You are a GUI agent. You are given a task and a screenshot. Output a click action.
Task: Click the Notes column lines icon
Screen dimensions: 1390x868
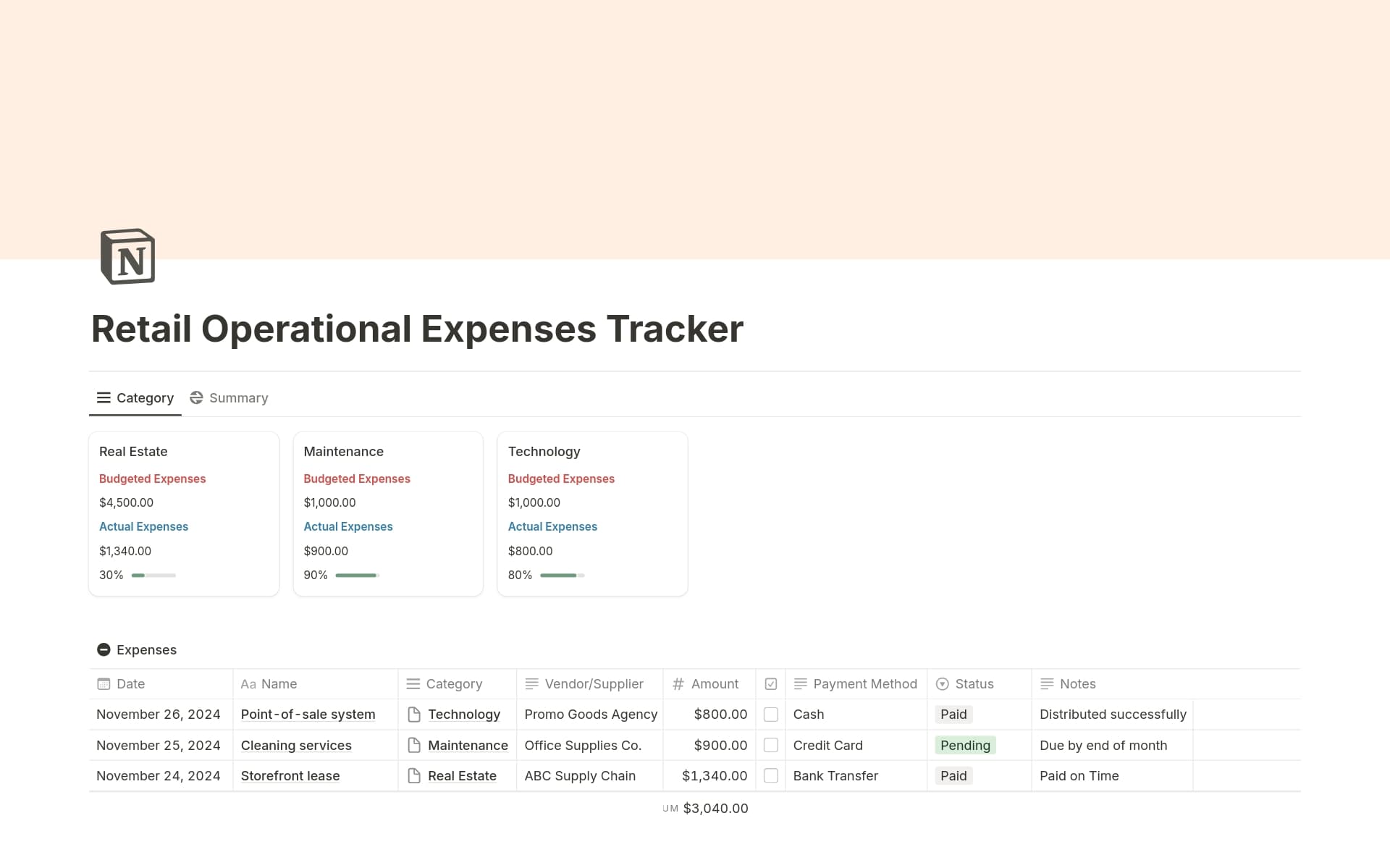(x=1046, y=683)
